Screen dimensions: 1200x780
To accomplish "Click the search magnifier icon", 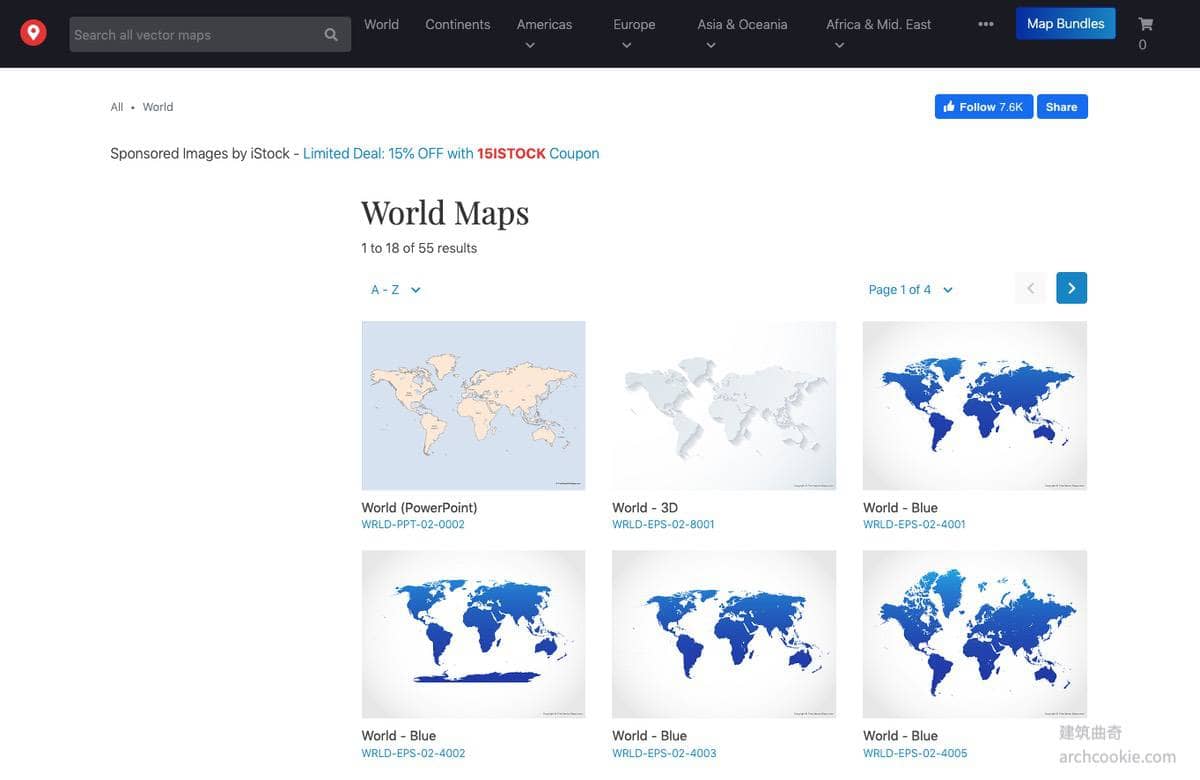I will [x=331, y=35].
